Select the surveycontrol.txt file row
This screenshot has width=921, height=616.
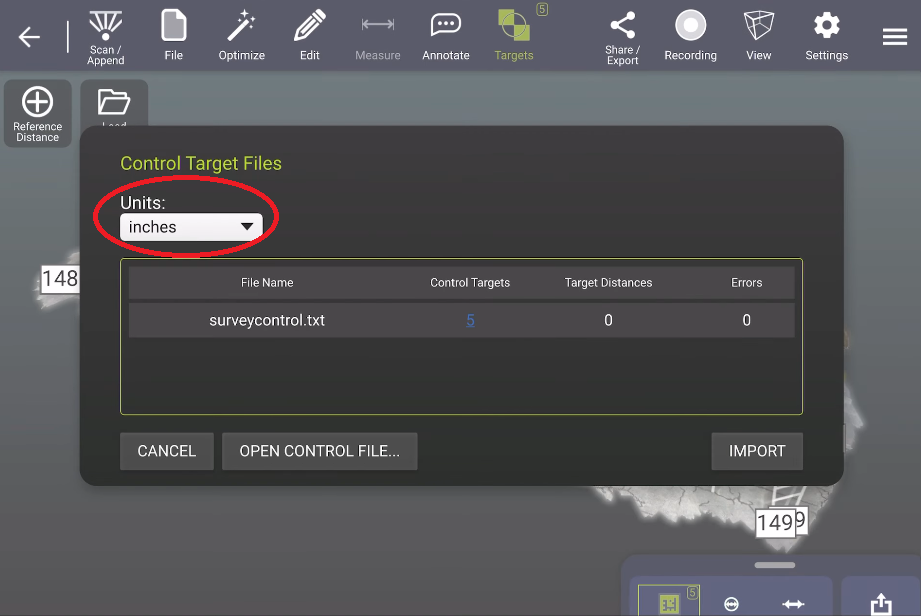[461, 320]
